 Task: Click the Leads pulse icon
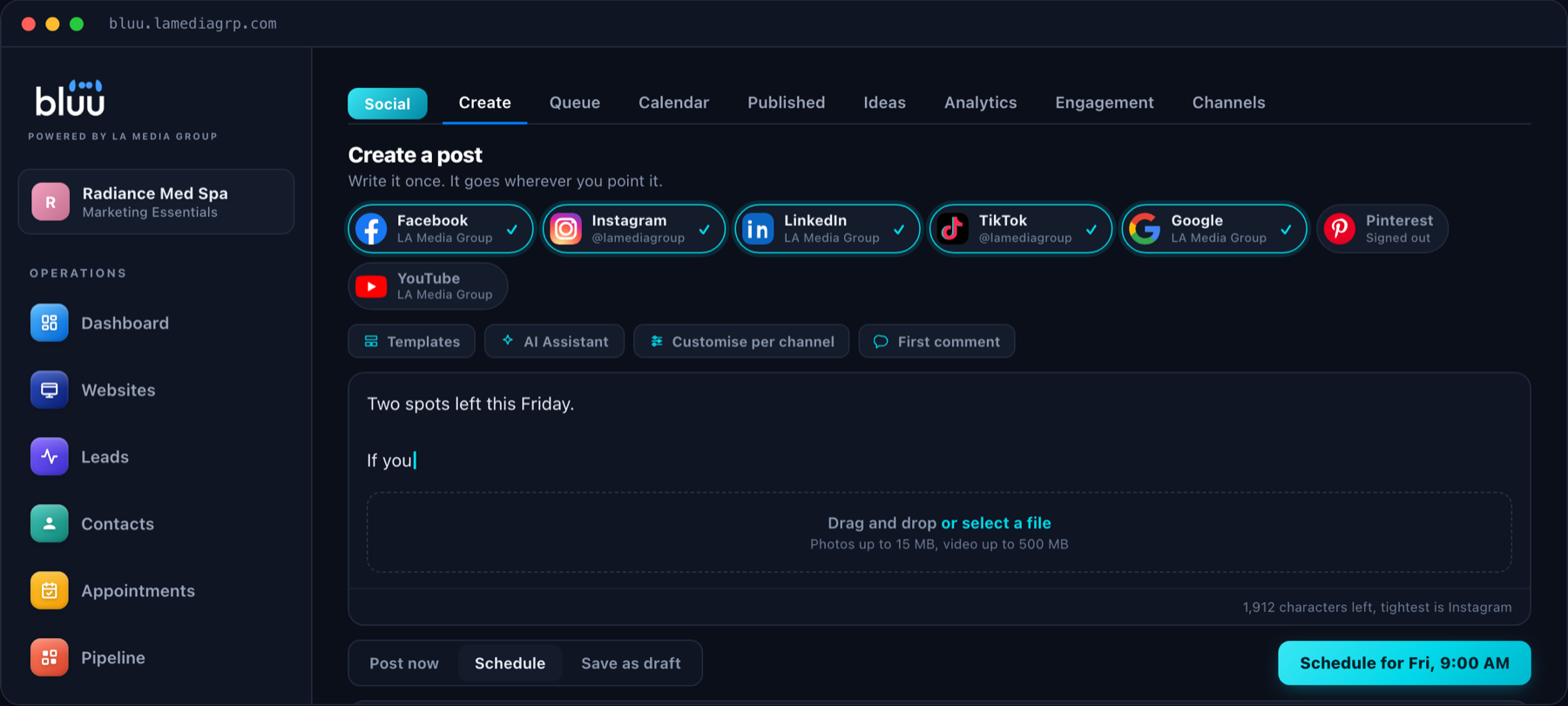[49, 457]
